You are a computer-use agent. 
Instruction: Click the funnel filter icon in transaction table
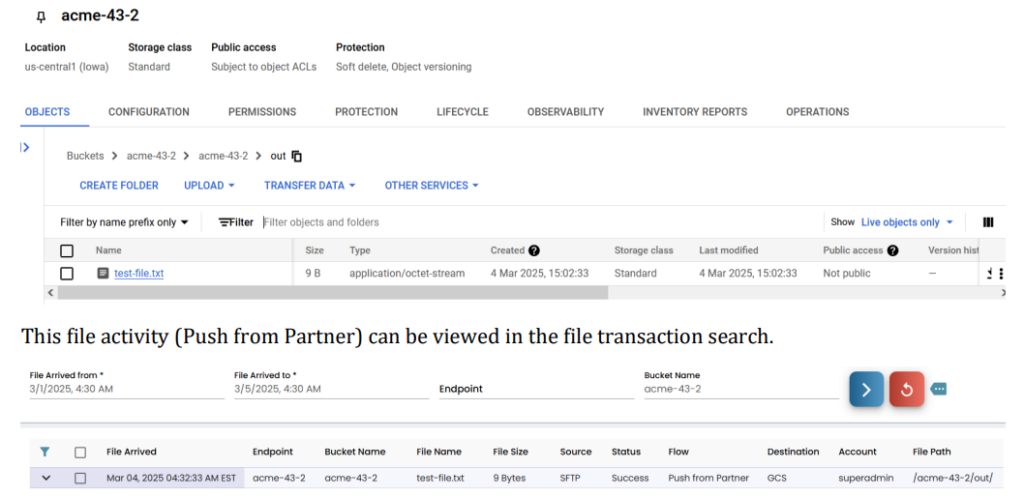coord(45,452)
